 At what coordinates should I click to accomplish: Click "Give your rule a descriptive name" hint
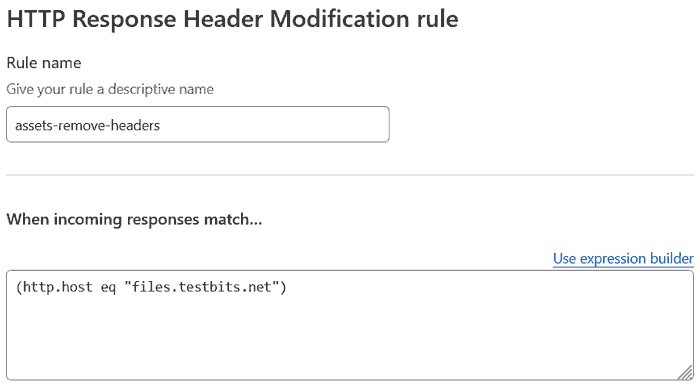tap(110, 89)
